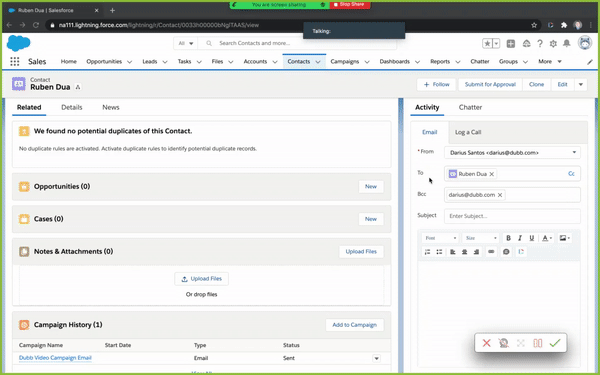The height and width of the screenshot is (375, 600).
Task: Open the Dubb Video Campaign Email link
Action: point(55,358)
